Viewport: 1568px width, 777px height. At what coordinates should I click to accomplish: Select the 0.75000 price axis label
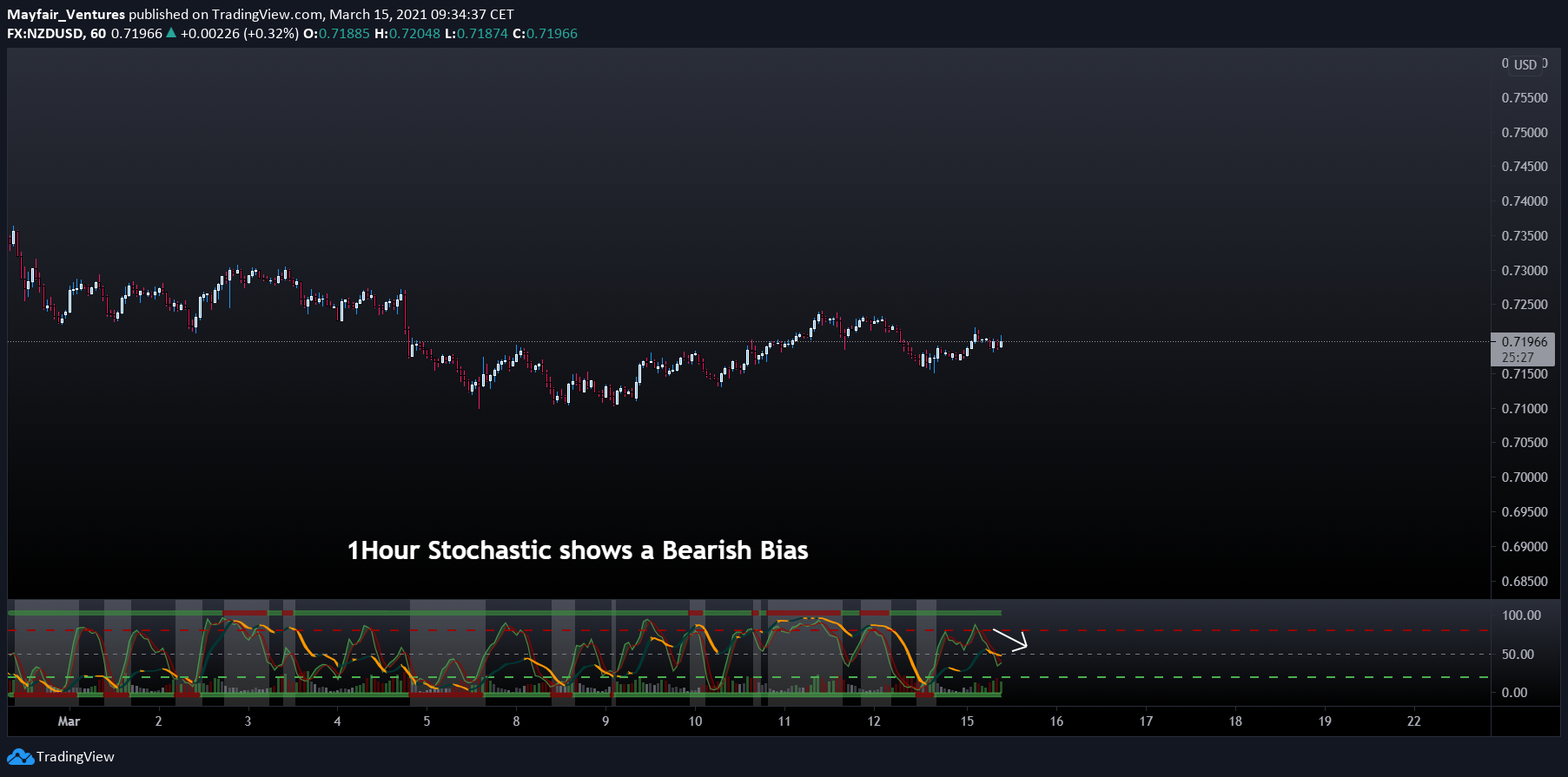click(1525, 133)
